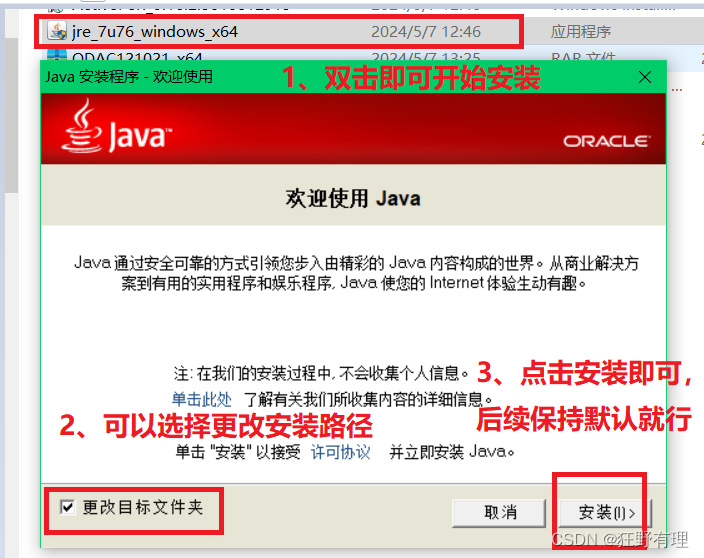
Task: Open the 单击此处 link
Action: click(202, 399)
